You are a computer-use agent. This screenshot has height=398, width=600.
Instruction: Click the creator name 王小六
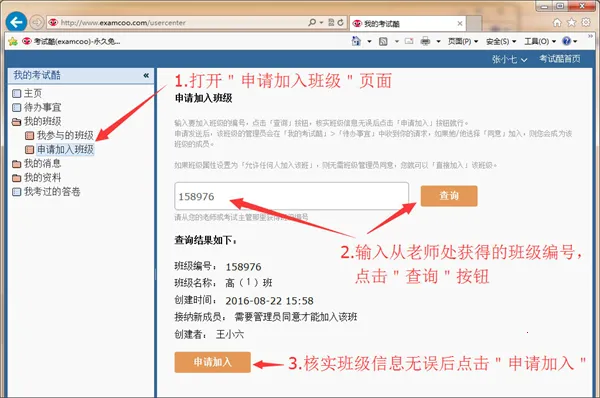click(x=230, y=334)
